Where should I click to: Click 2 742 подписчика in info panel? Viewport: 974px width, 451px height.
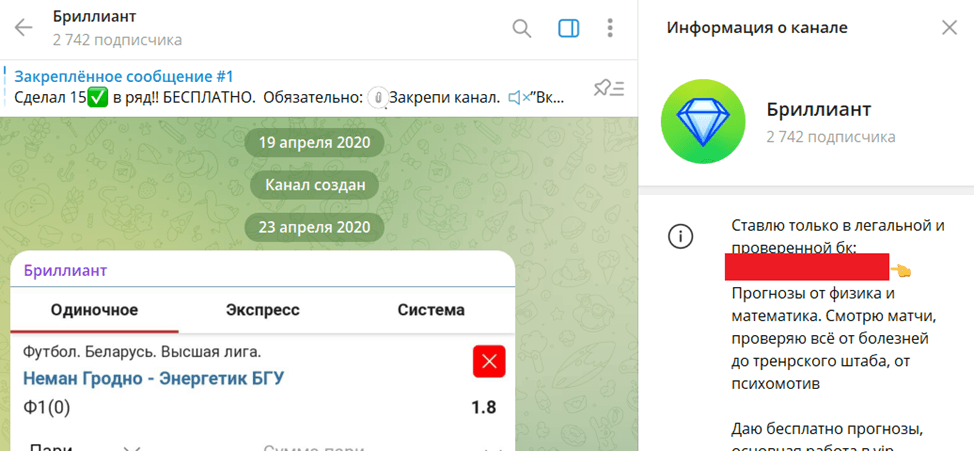coord(831,137)
